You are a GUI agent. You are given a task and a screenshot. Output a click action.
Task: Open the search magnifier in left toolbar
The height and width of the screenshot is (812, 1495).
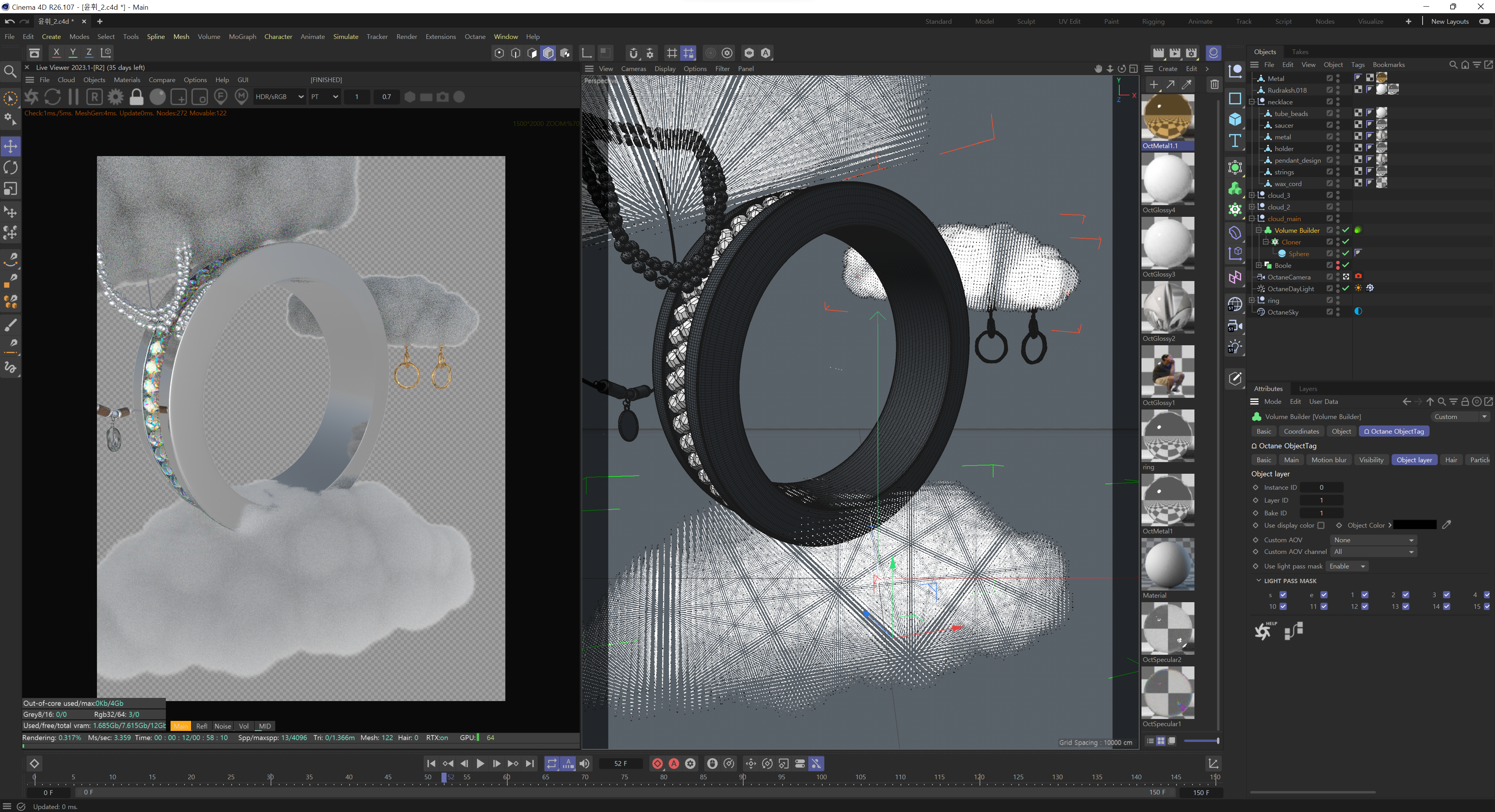(x=11, y=71)
